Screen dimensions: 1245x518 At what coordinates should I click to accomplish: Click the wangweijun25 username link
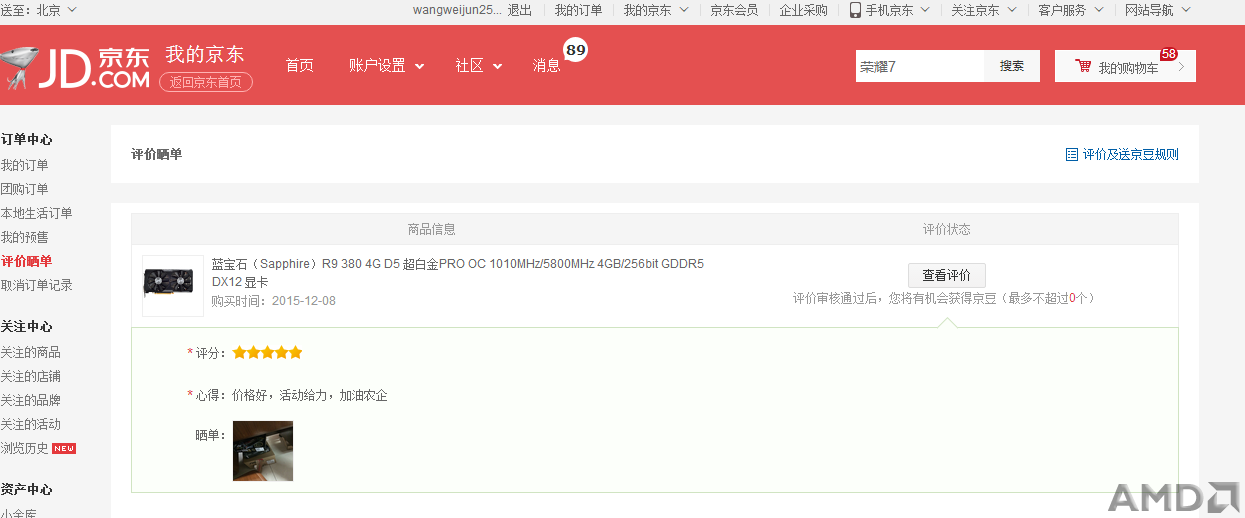click(457, 10)
